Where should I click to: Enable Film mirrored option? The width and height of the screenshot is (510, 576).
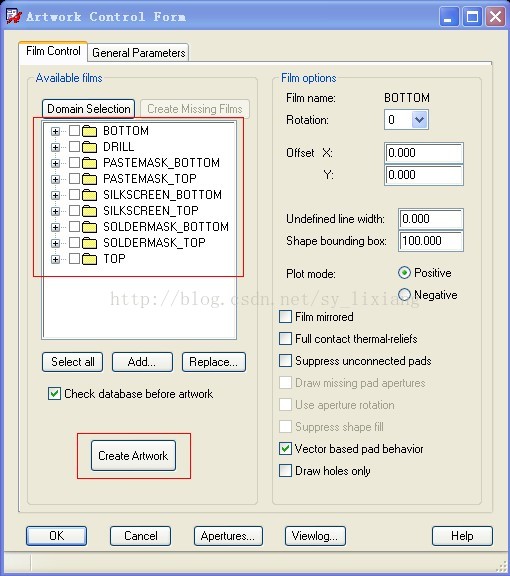tap(285, 317)
